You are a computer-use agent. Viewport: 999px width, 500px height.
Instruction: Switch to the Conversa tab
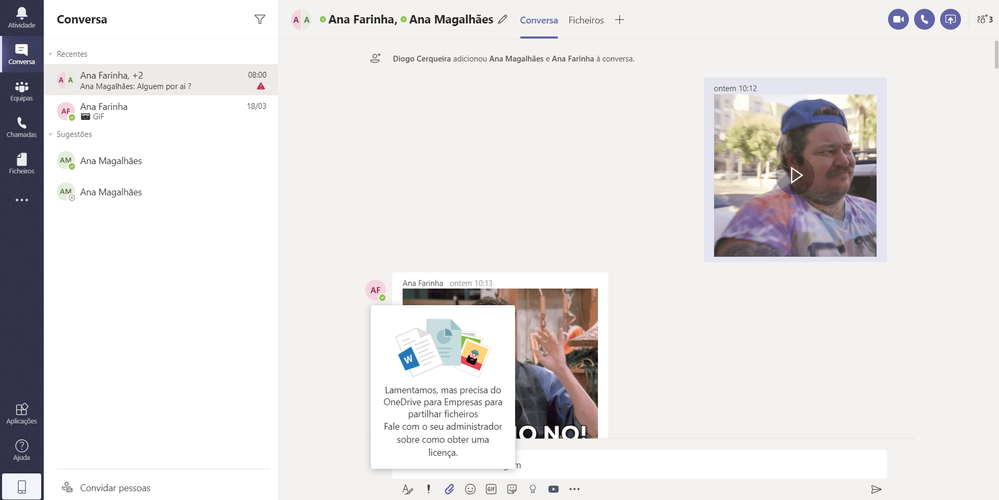coord(539,20)
